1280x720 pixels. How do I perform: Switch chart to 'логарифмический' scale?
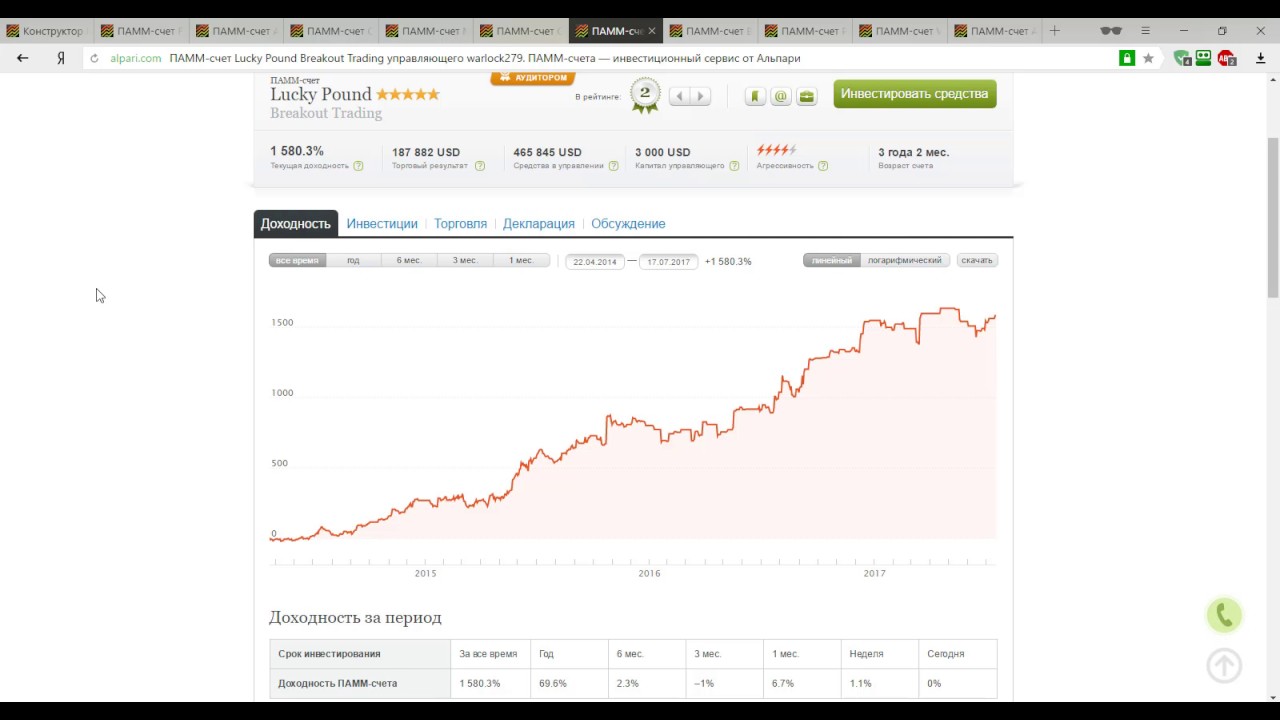(905, 260)
